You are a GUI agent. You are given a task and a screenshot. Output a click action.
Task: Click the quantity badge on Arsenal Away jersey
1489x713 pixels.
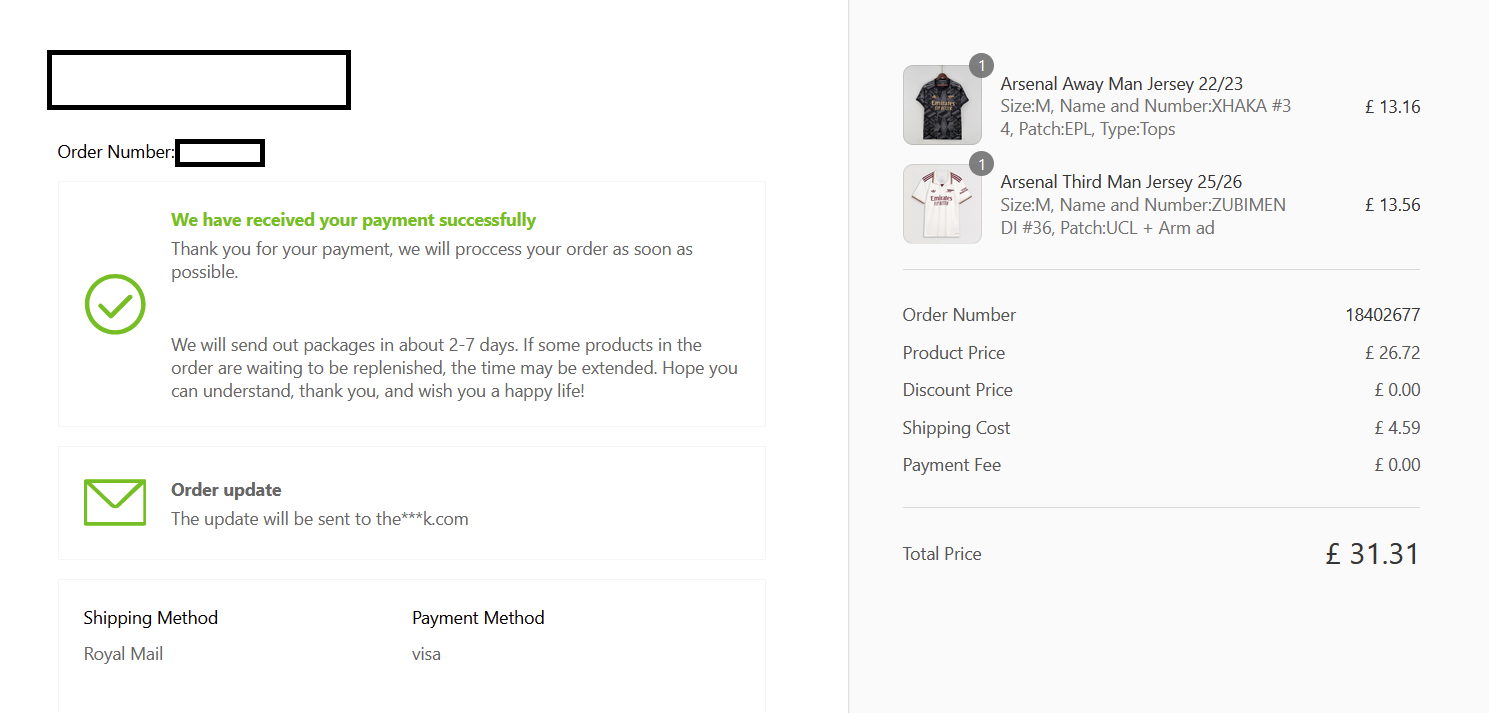[x=981, y=66]
